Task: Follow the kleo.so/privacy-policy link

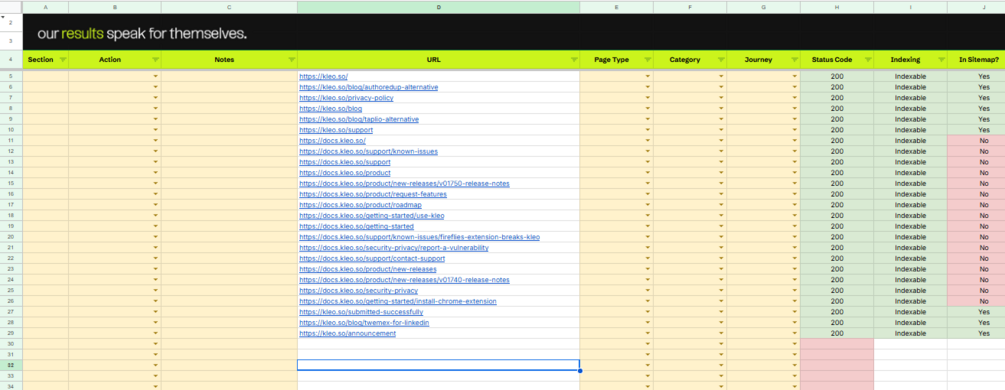Action: click(x=346, y=98)
